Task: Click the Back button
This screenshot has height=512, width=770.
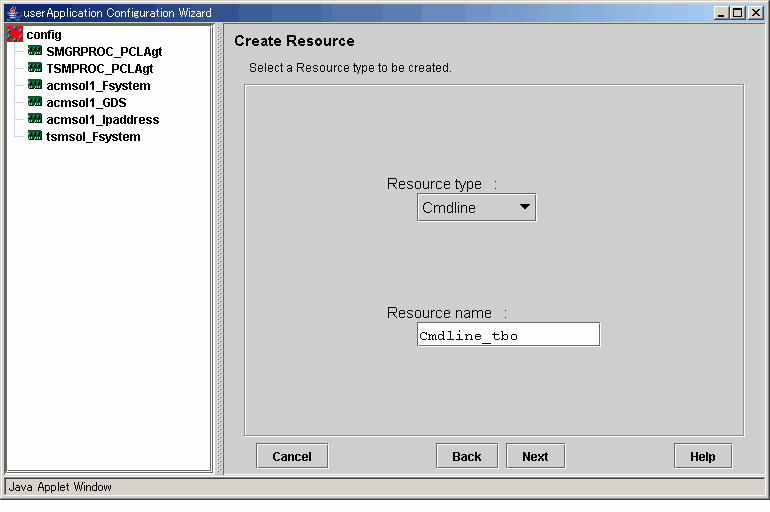Action: click(x=467, y=457)
